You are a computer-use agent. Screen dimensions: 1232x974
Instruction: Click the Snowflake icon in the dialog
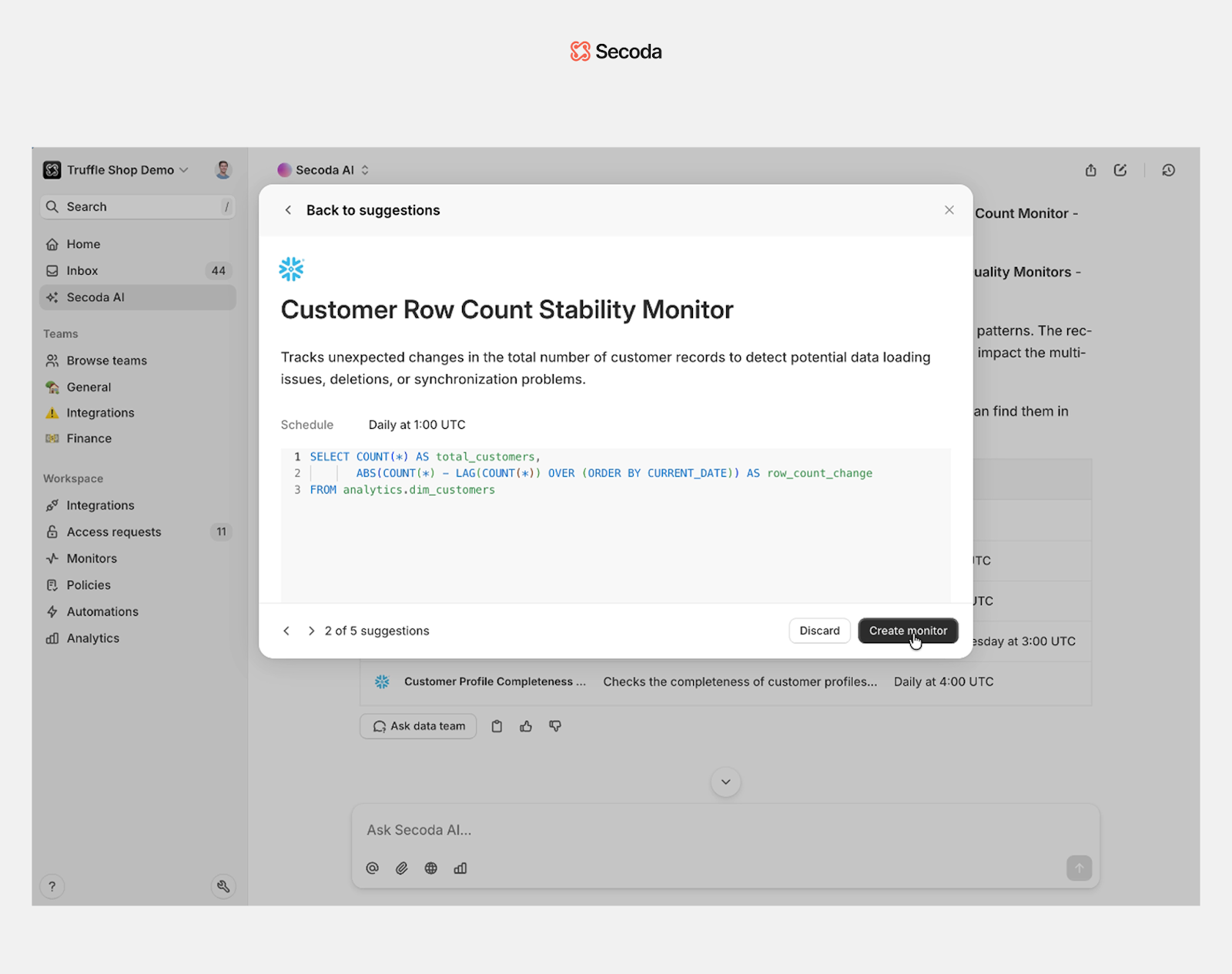coord(292,269)
